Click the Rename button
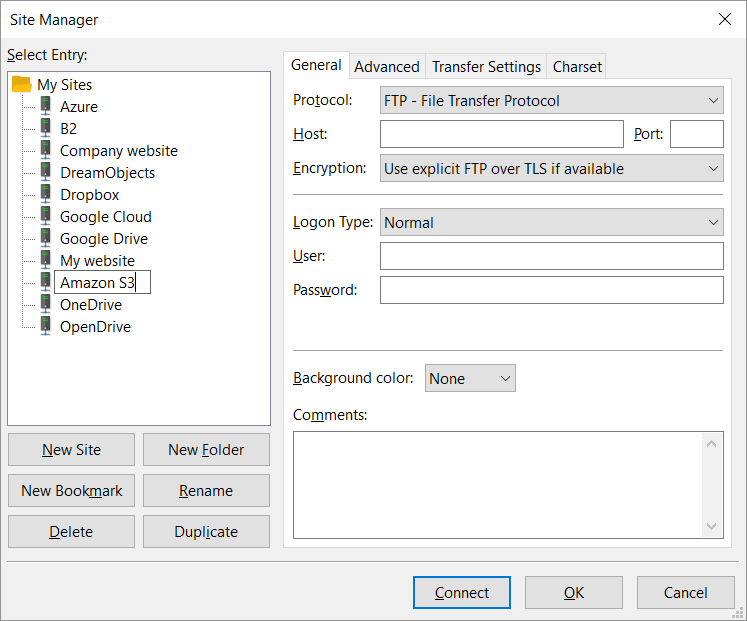 206,491
